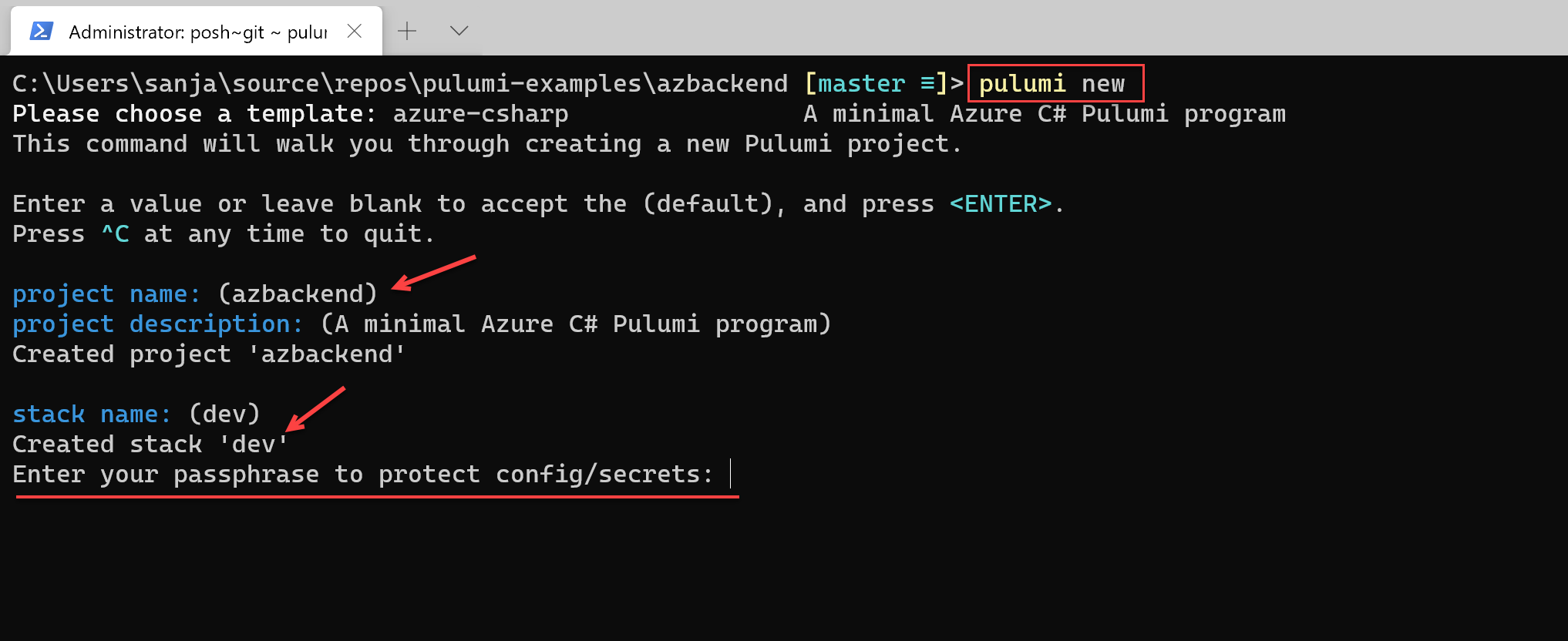Click the highlighted 'pulumi new' command

[1052, 83]
